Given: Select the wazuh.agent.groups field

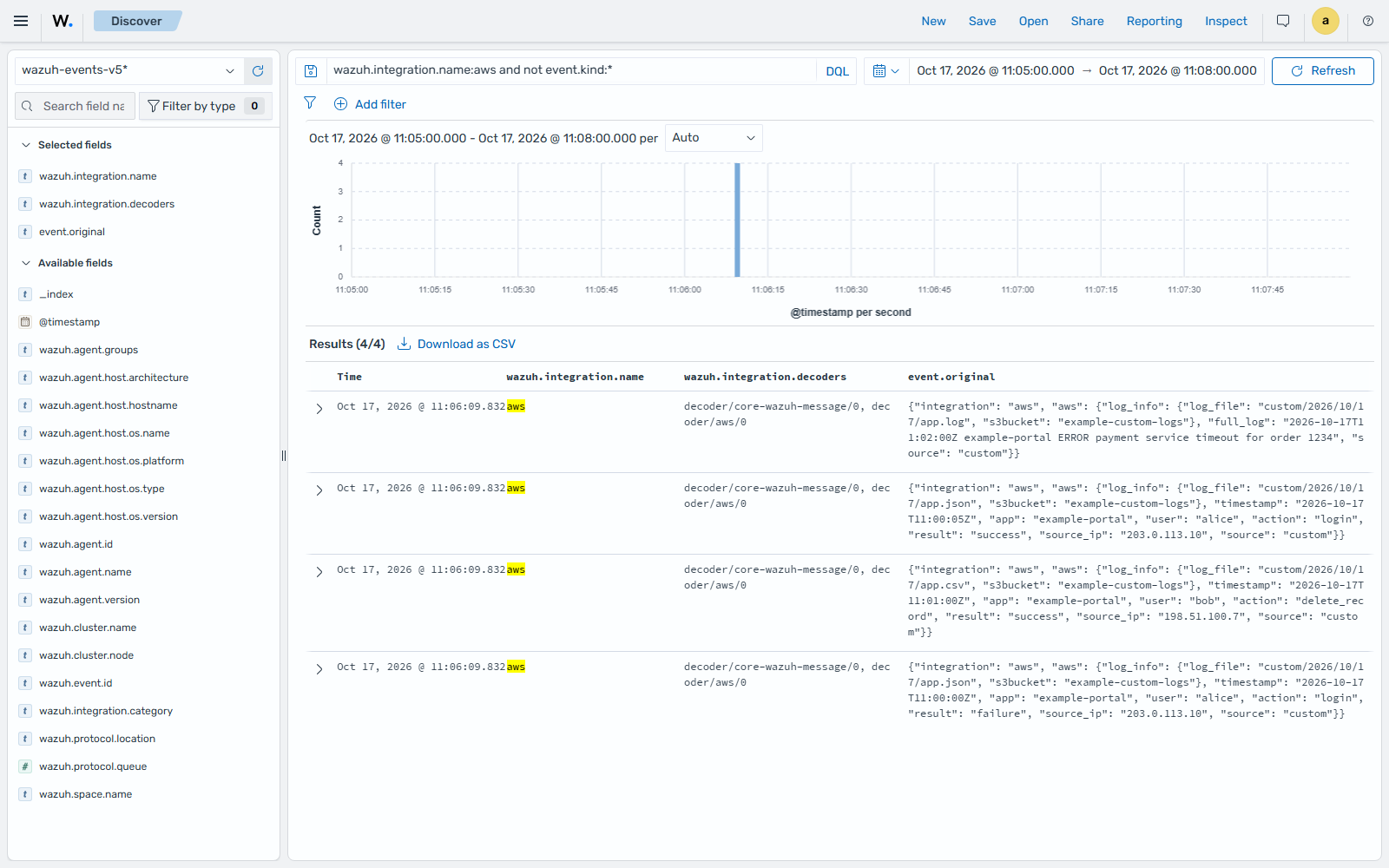Looking at the screenshot, I should pyautogui.click(x=88, y=350).
